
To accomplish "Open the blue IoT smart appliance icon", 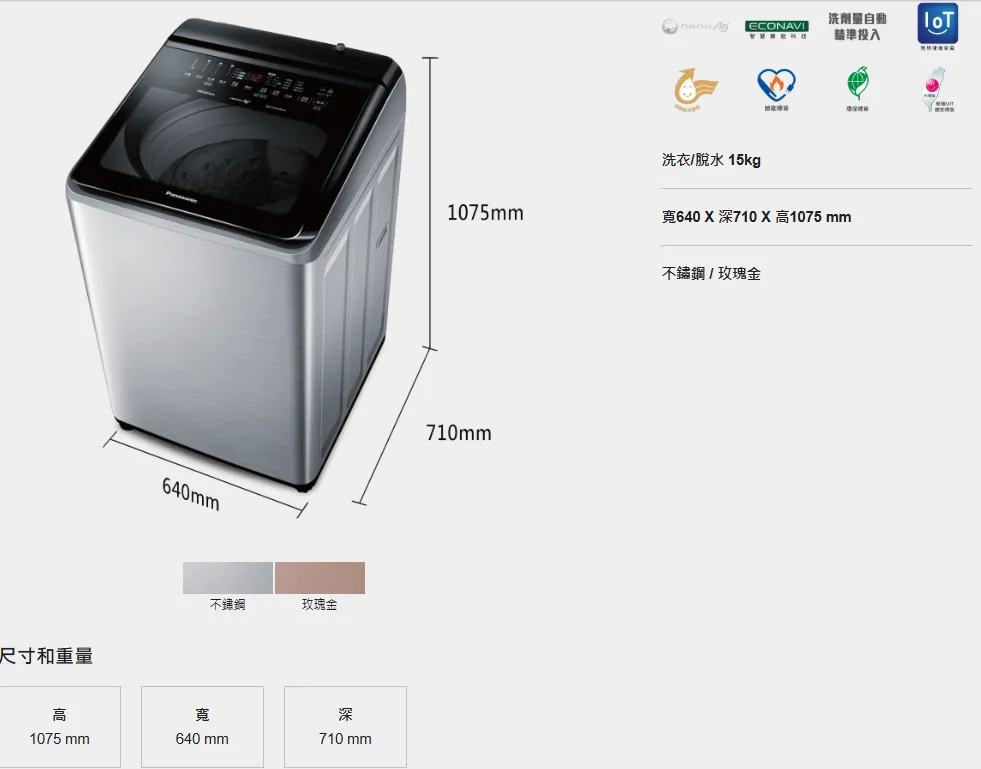I will coord(937,26).
